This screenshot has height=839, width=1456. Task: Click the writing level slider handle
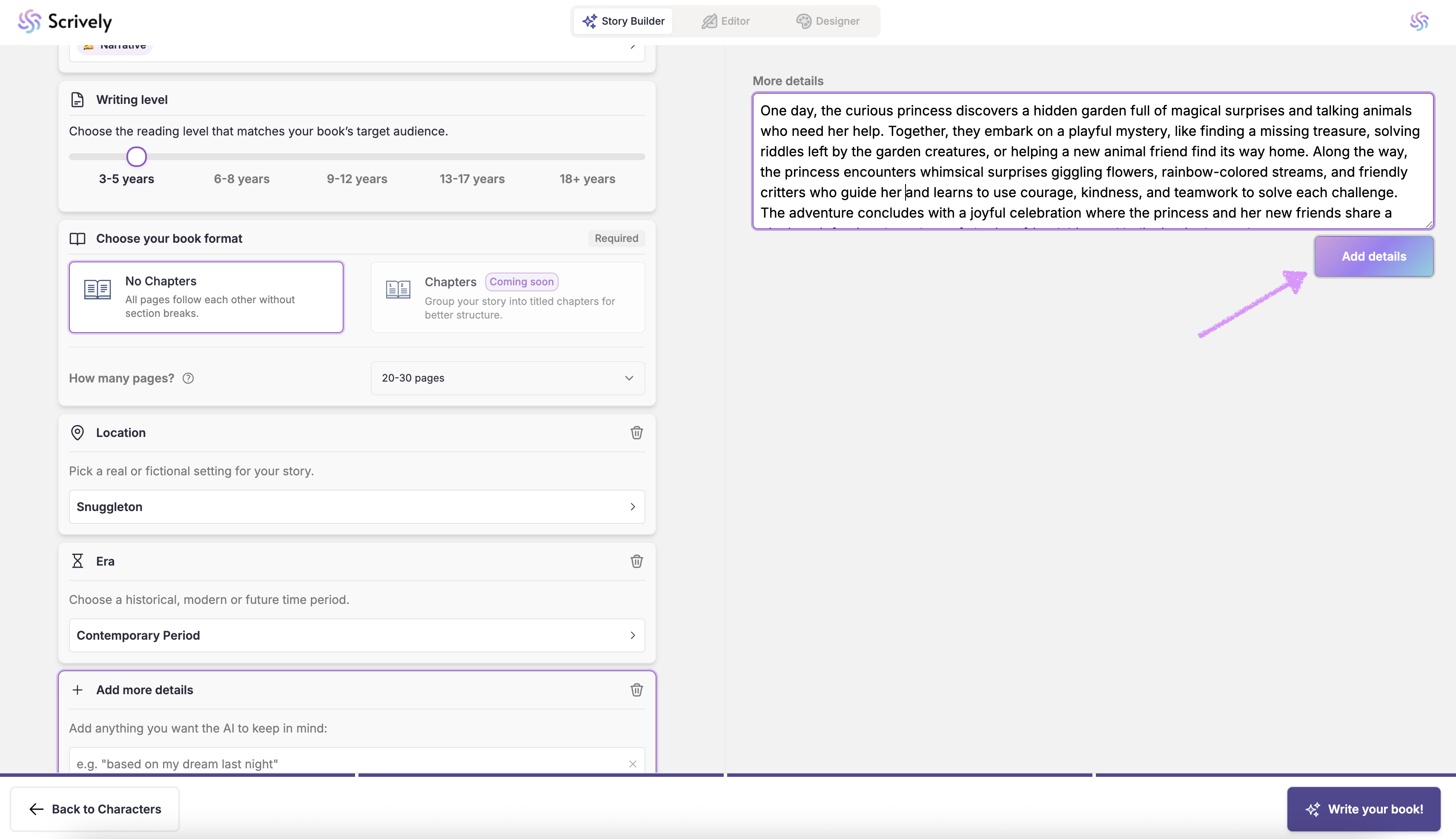[137, 156]
